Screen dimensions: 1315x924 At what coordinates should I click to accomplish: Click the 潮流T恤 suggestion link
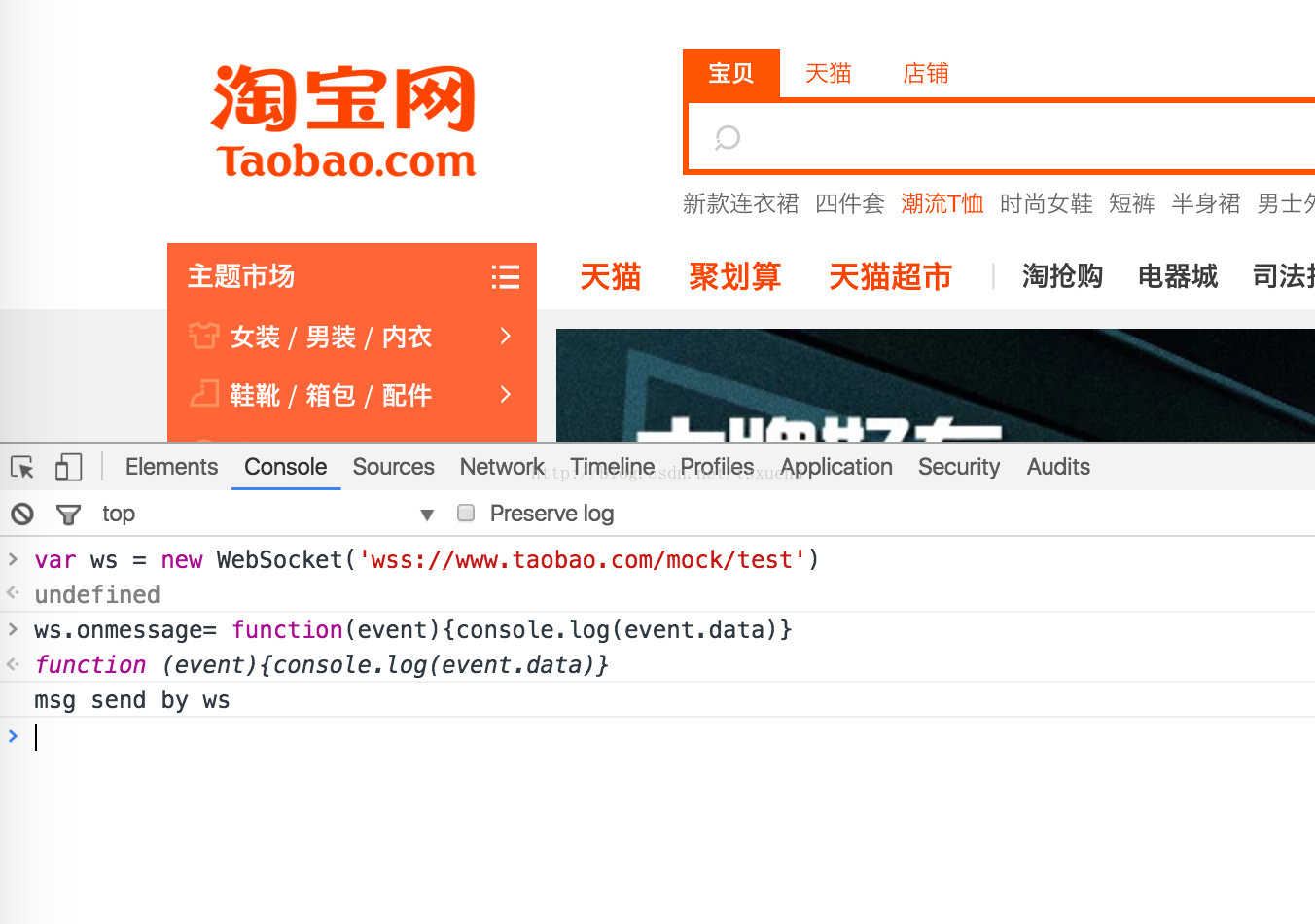click(942, 203)
